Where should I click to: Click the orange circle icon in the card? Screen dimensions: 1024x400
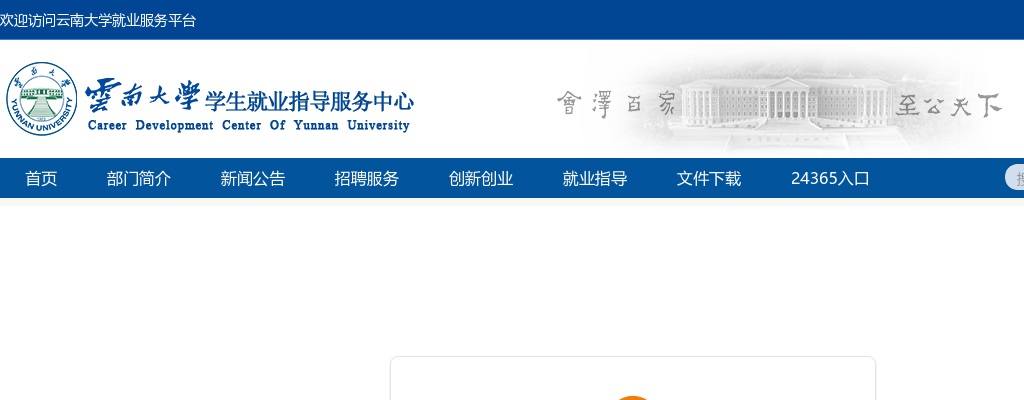[632, 397]
